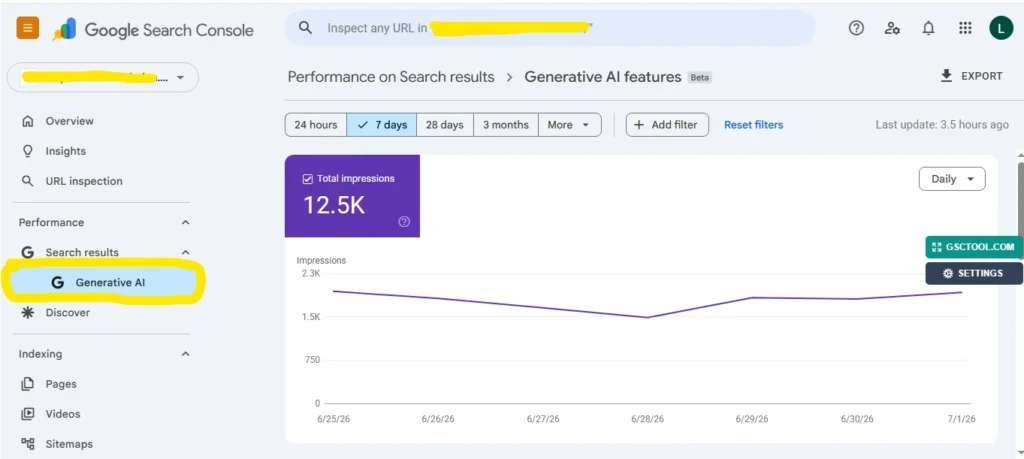Click the SETTINGS extension button
This screenshot has height=459, width=1024.
tap(974, 274)
